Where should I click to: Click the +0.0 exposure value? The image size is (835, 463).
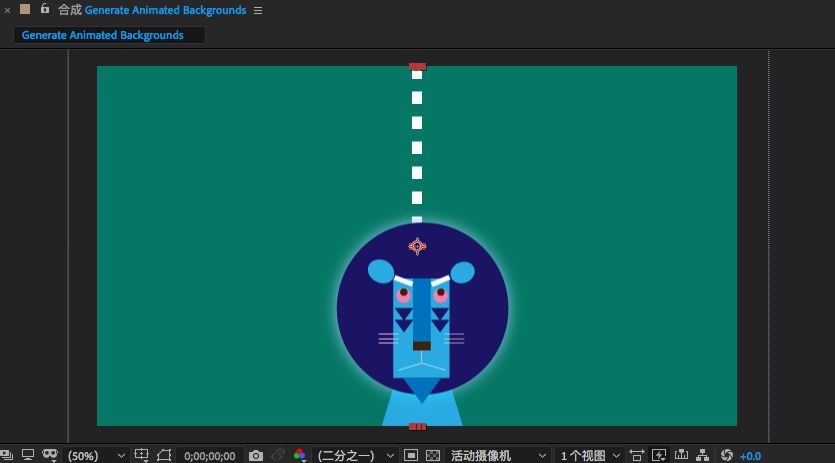pos(750,455)
